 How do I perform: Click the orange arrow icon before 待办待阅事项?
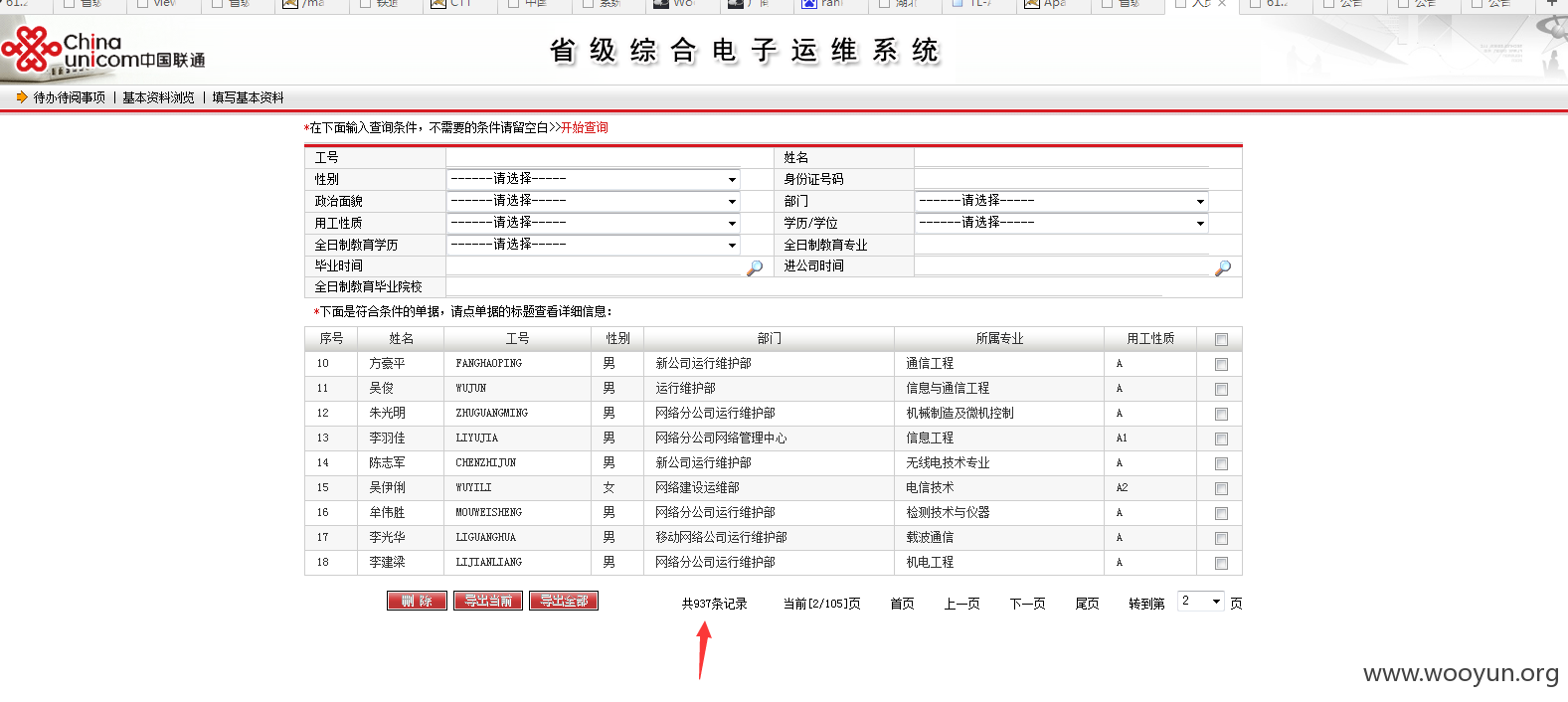pos(22,97)
